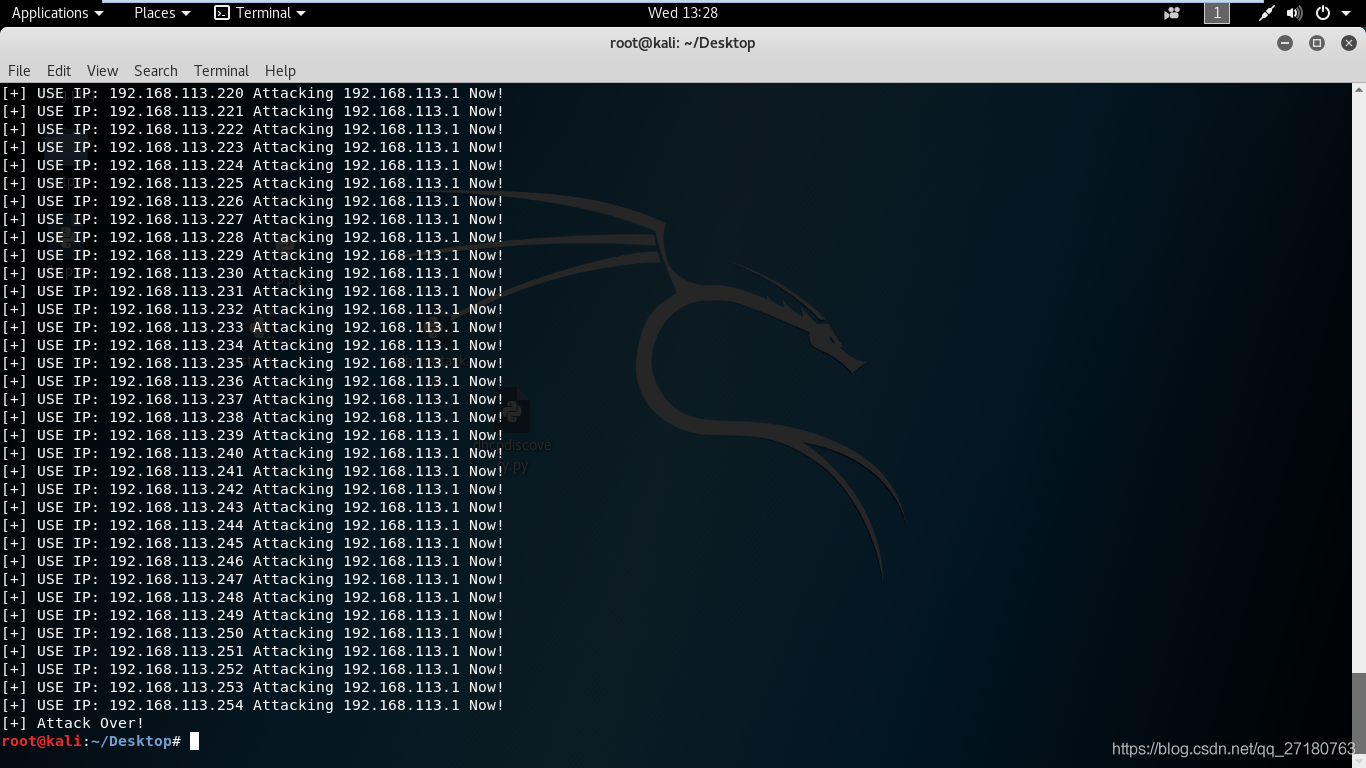
Task: Open the File menu
Action: pyautogui.click(x=19, y=71)
